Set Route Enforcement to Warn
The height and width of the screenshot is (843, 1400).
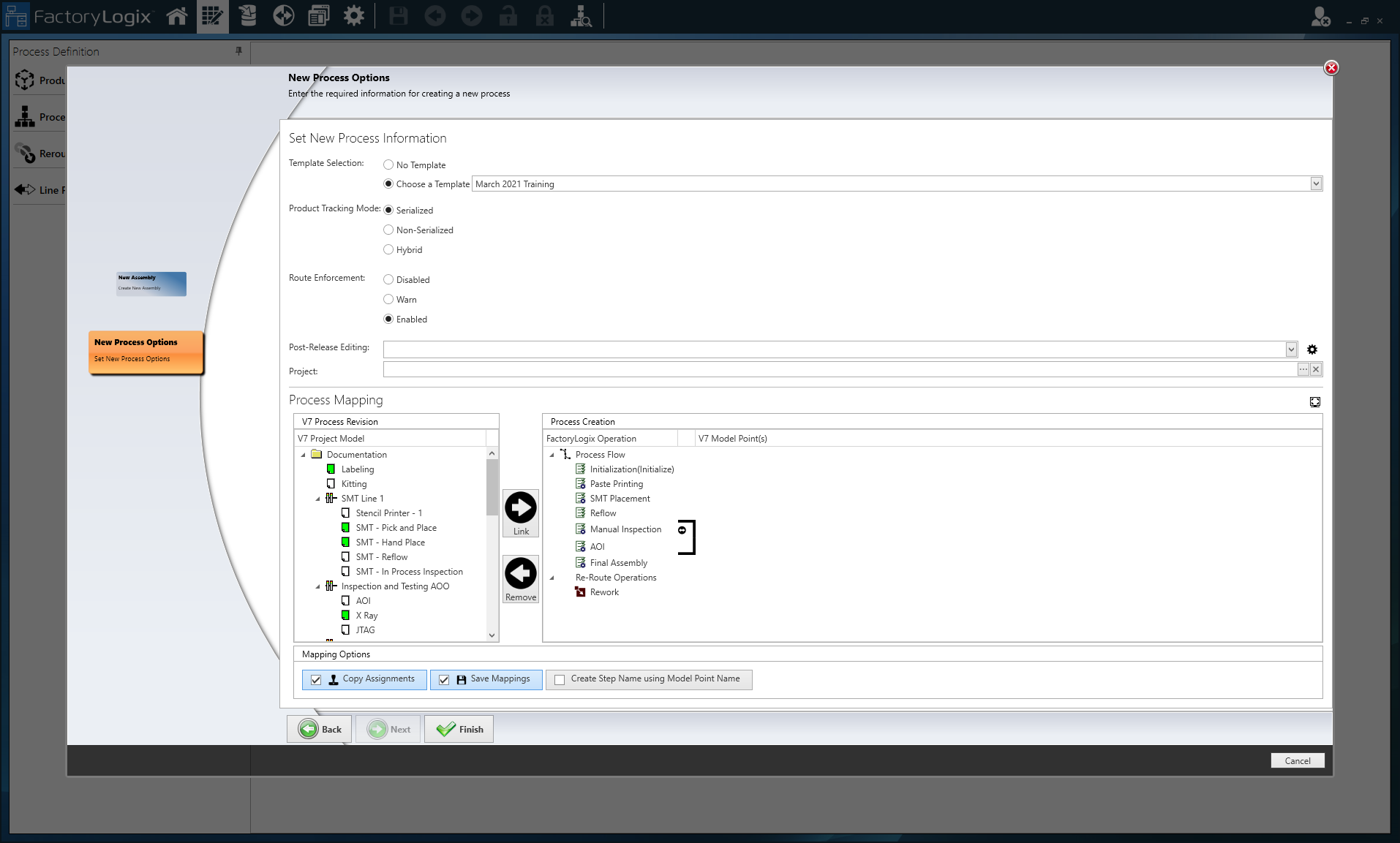388,299
